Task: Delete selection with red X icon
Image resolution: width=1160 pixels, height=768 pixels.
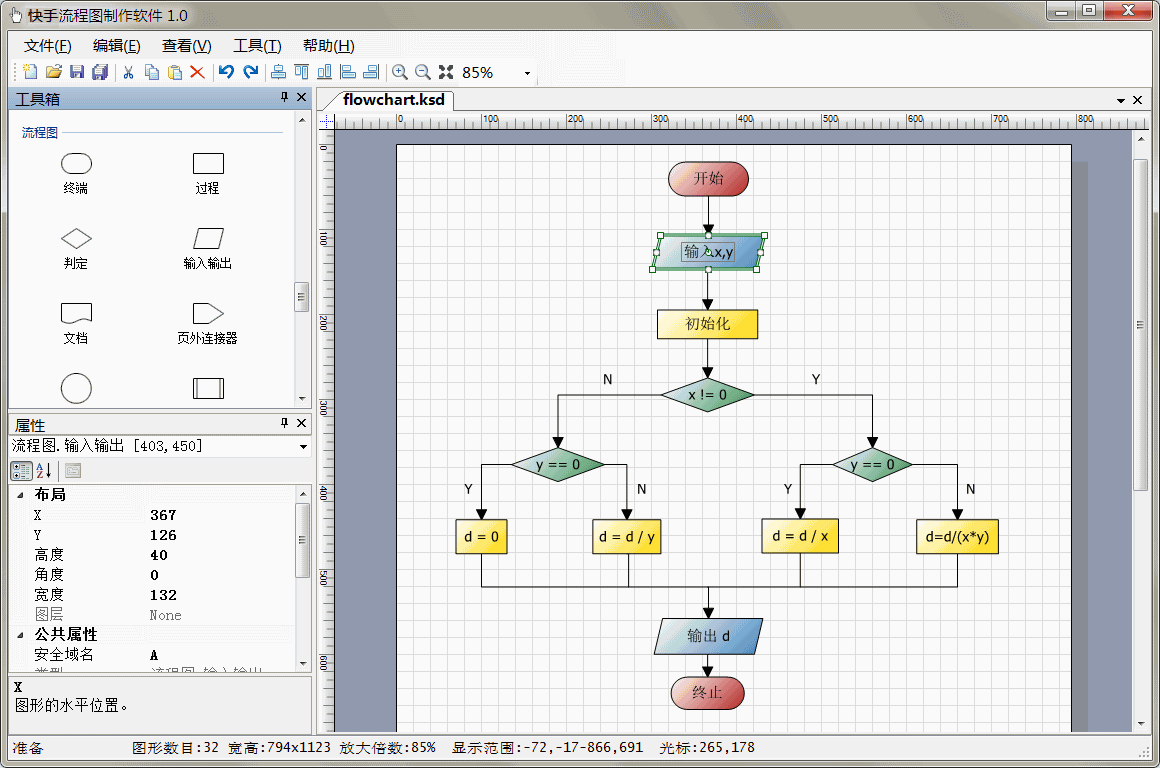Action: tap(197, 72)
